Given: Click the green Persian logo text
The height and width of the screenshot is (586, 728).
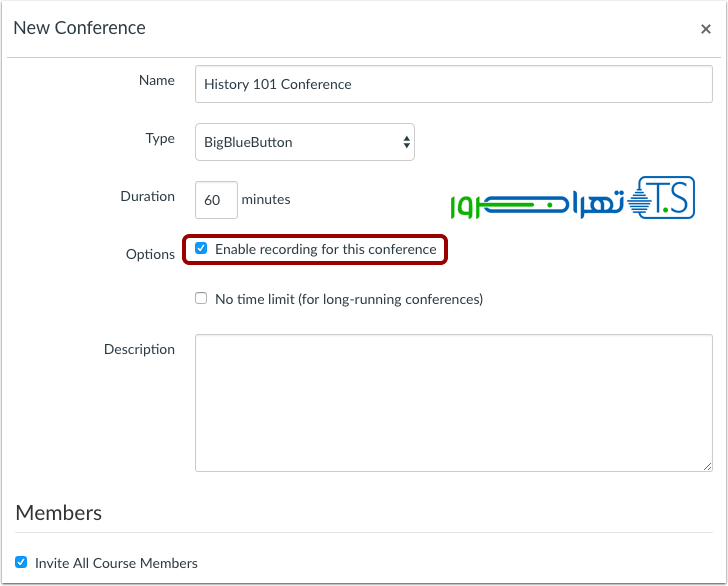Looking at the screenshot, I should click(535, 204).
